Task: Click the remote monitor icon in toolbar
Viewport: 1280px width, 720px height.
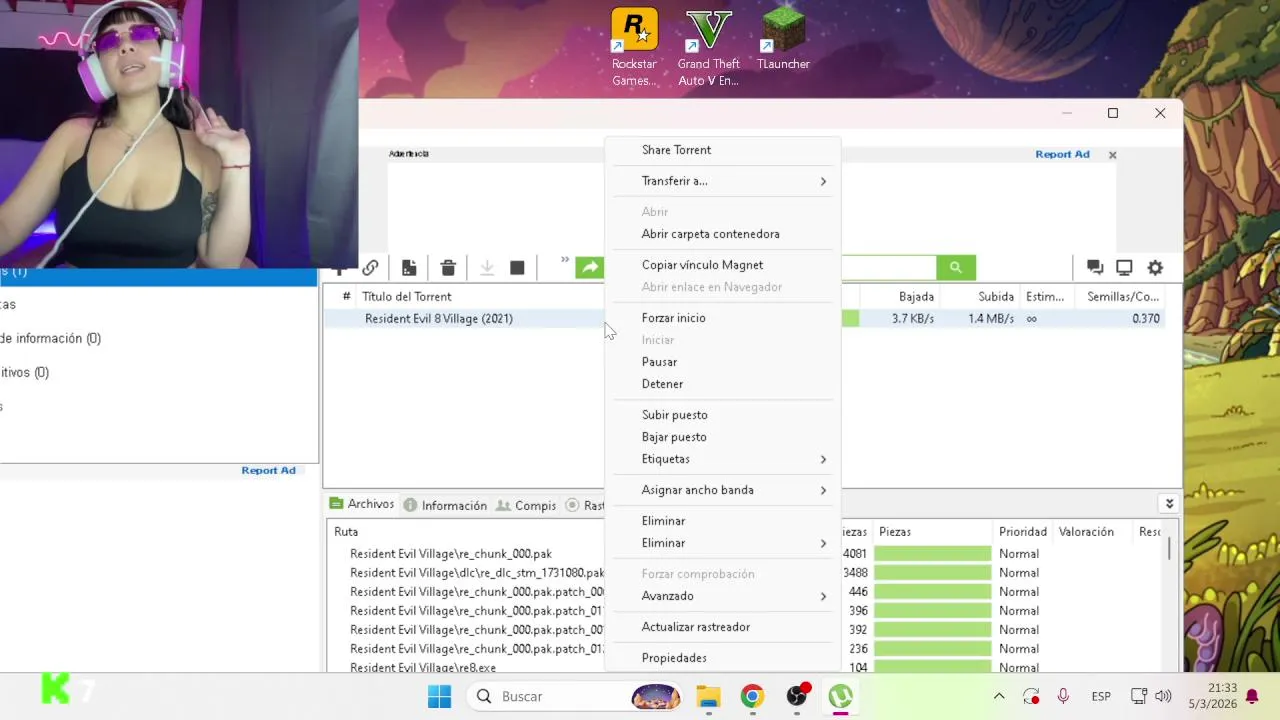Action: point(1124,268)
